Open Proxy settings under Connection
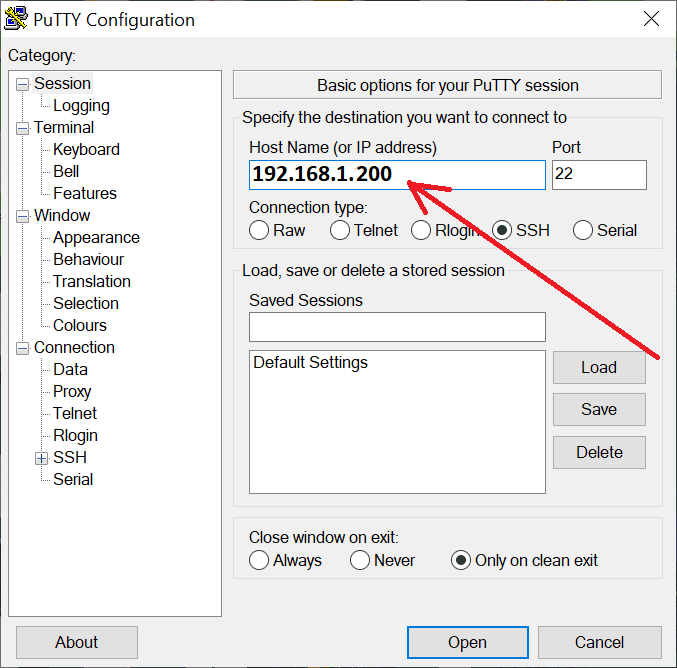Image resolution: width=677 pixels, height=668 pixels. coord(72,392)
